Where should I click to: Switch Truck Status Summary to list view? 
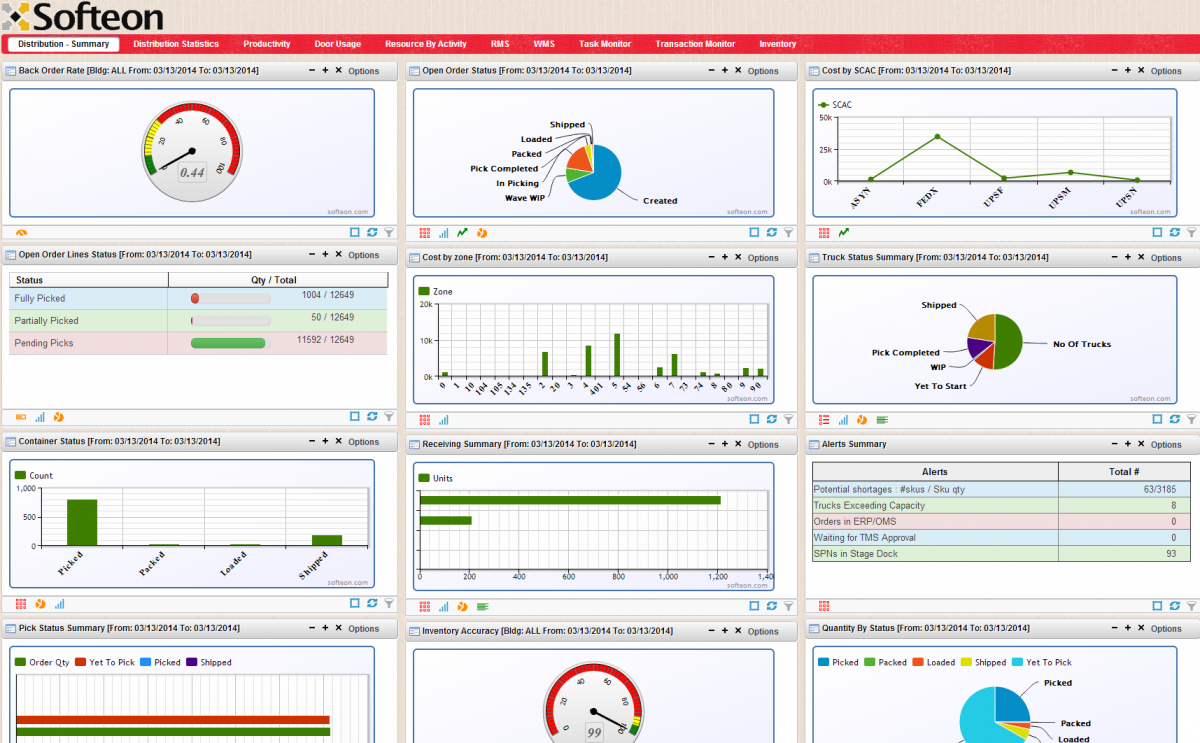(x=822, y=420)
